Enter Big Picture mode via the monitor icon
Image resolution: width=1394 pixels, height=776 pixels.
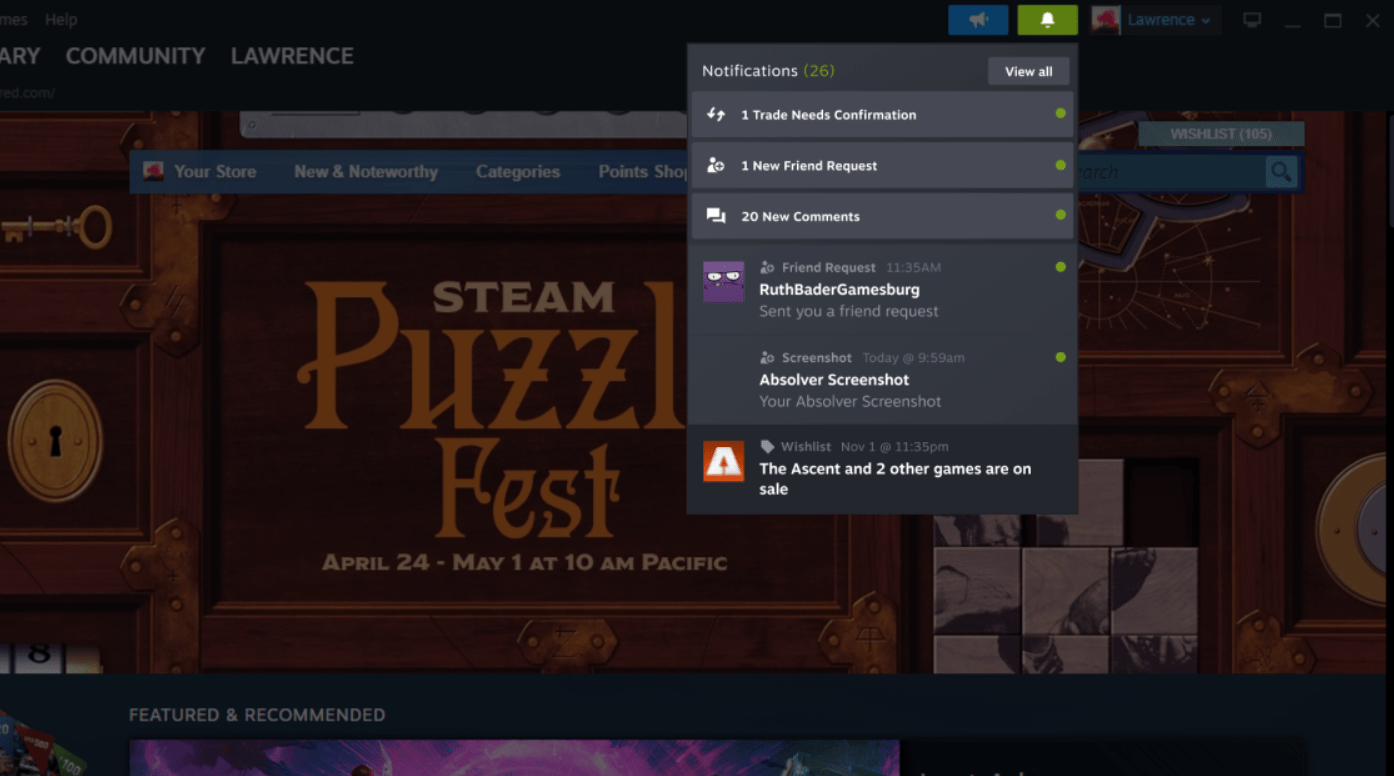(1252, 19)
